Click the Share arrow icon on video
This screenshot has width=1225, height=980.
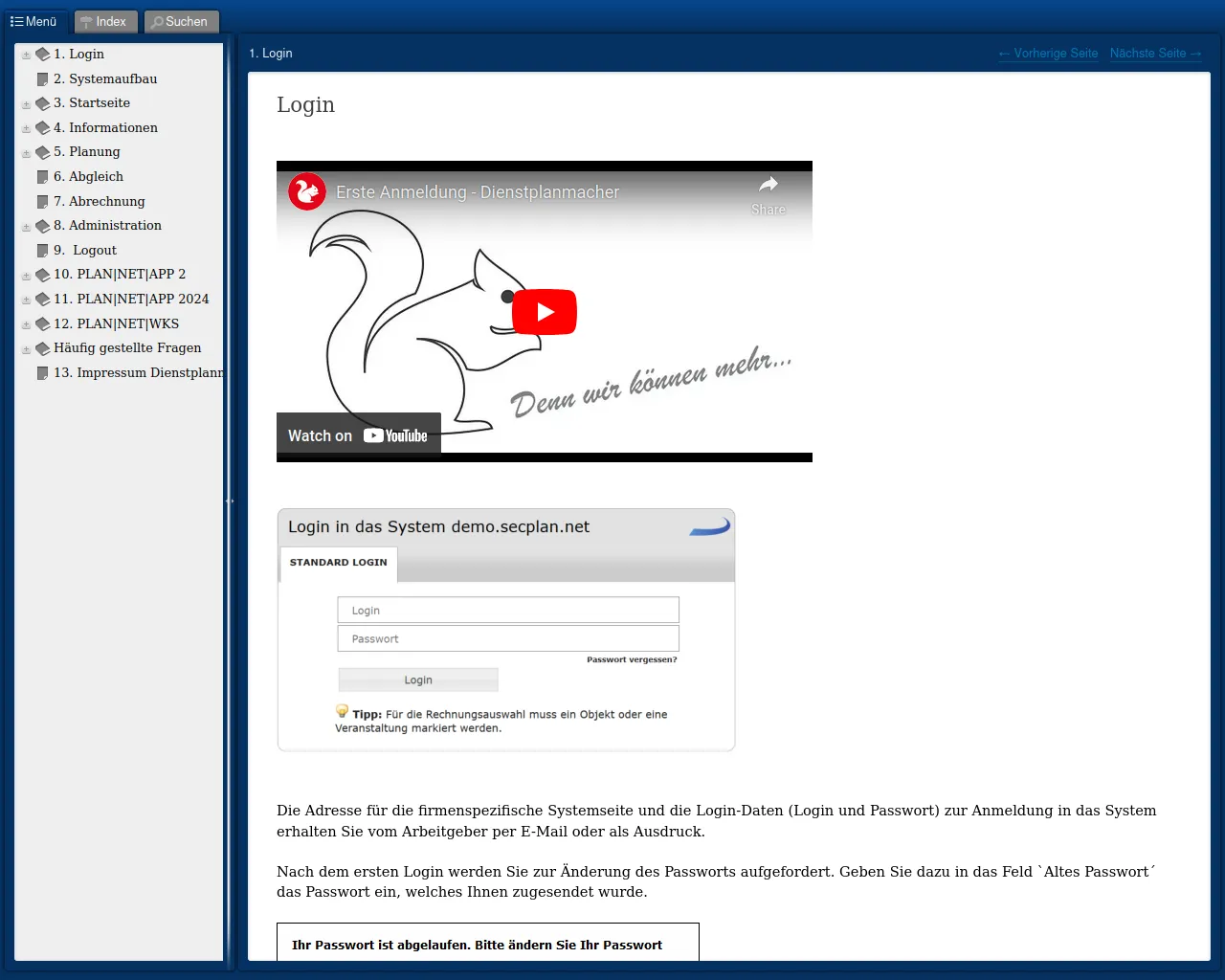(768, 186)
